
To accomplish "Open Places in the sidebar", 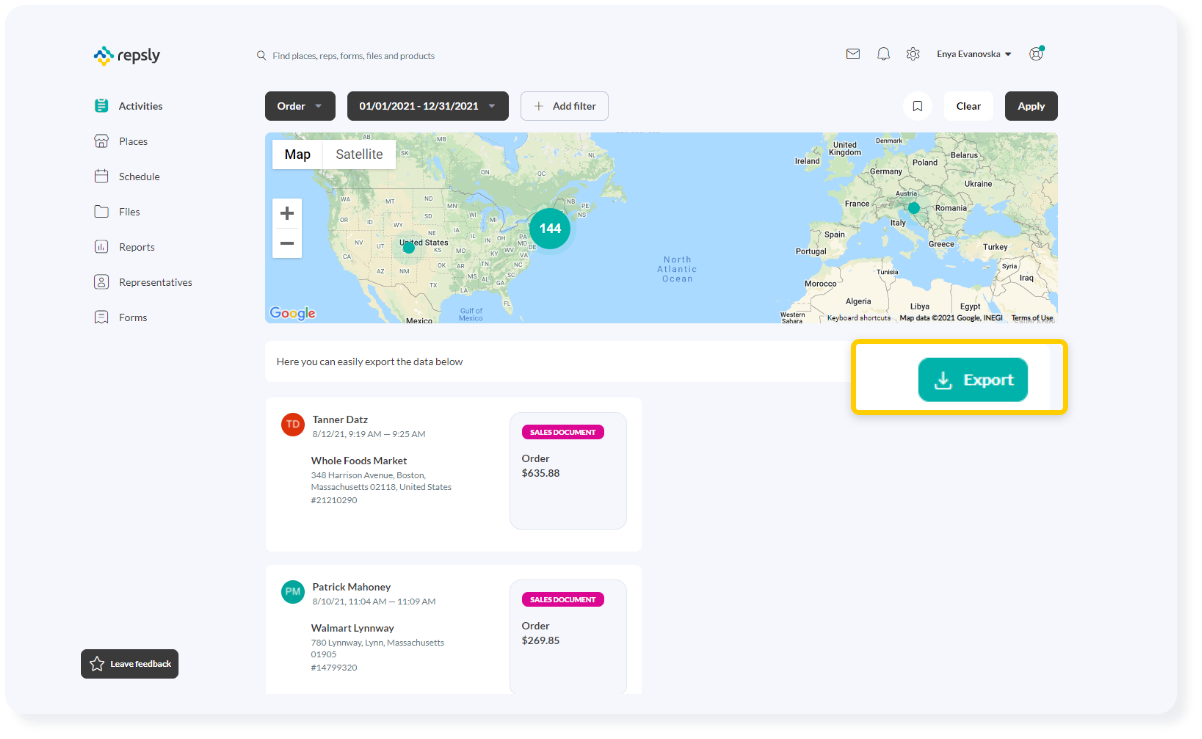I will coord(121,141).
